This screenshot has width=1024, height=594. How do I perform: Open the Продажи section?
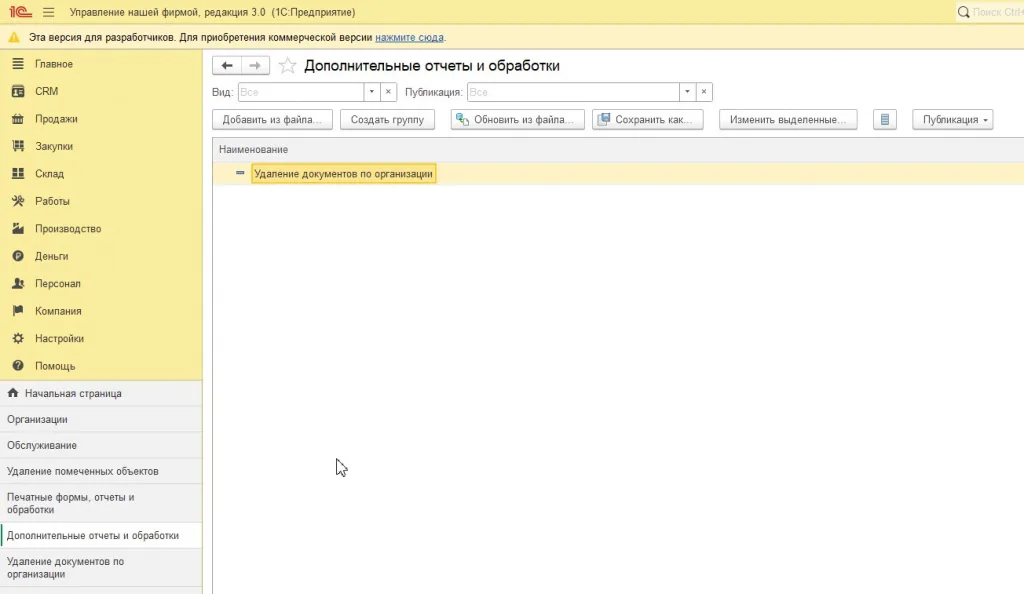click(x=101, y=118)
